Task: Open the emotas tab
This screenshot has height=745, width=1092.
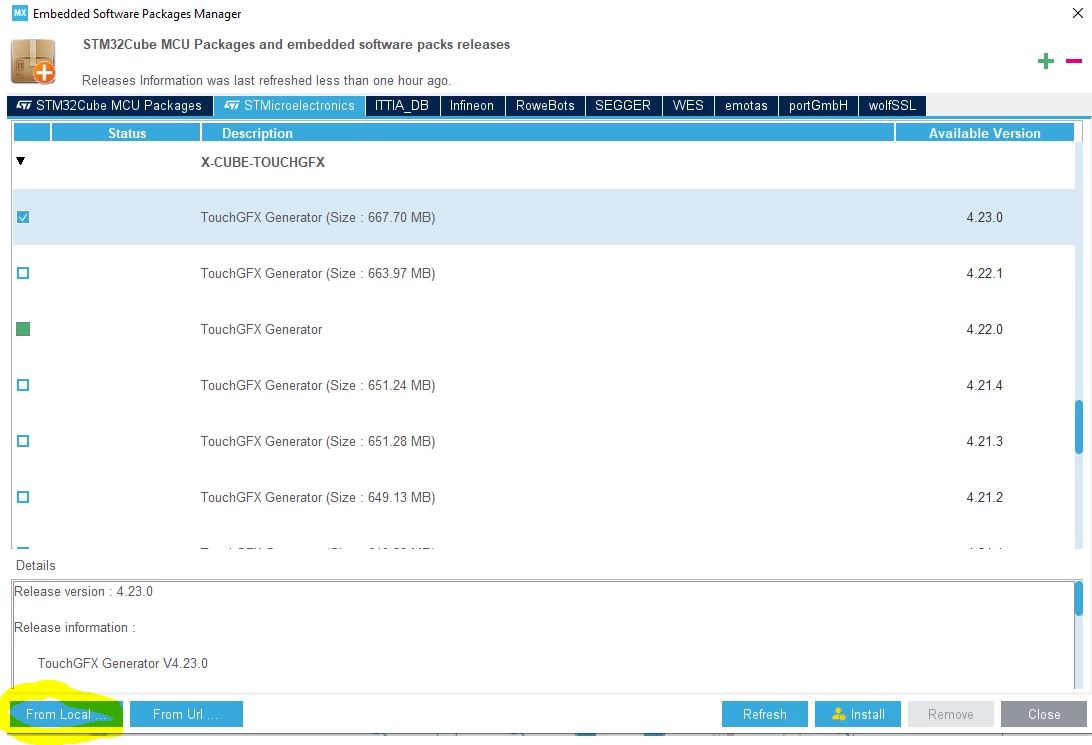Action: (x=746, y=106)
